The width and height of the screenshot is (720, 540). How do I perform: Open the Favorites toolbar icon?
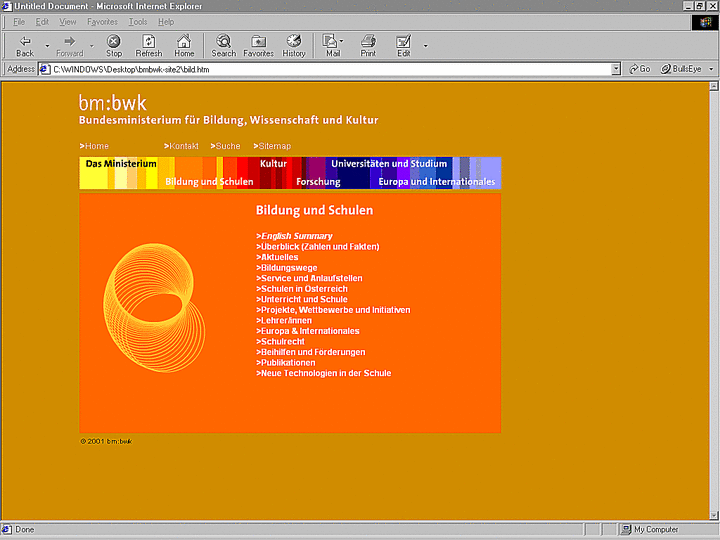click(259, 46)
